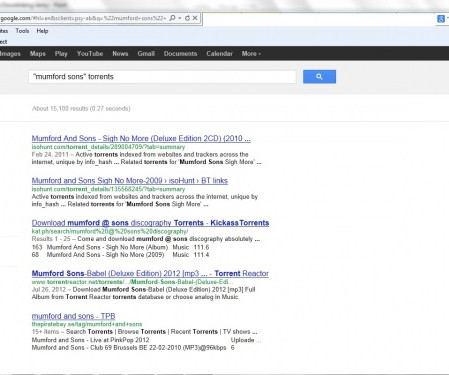Open result Mumford and Sons Sigh No More-2009 isoHunt
Viewport: 449px width, 375px height.
coord(130,181)
